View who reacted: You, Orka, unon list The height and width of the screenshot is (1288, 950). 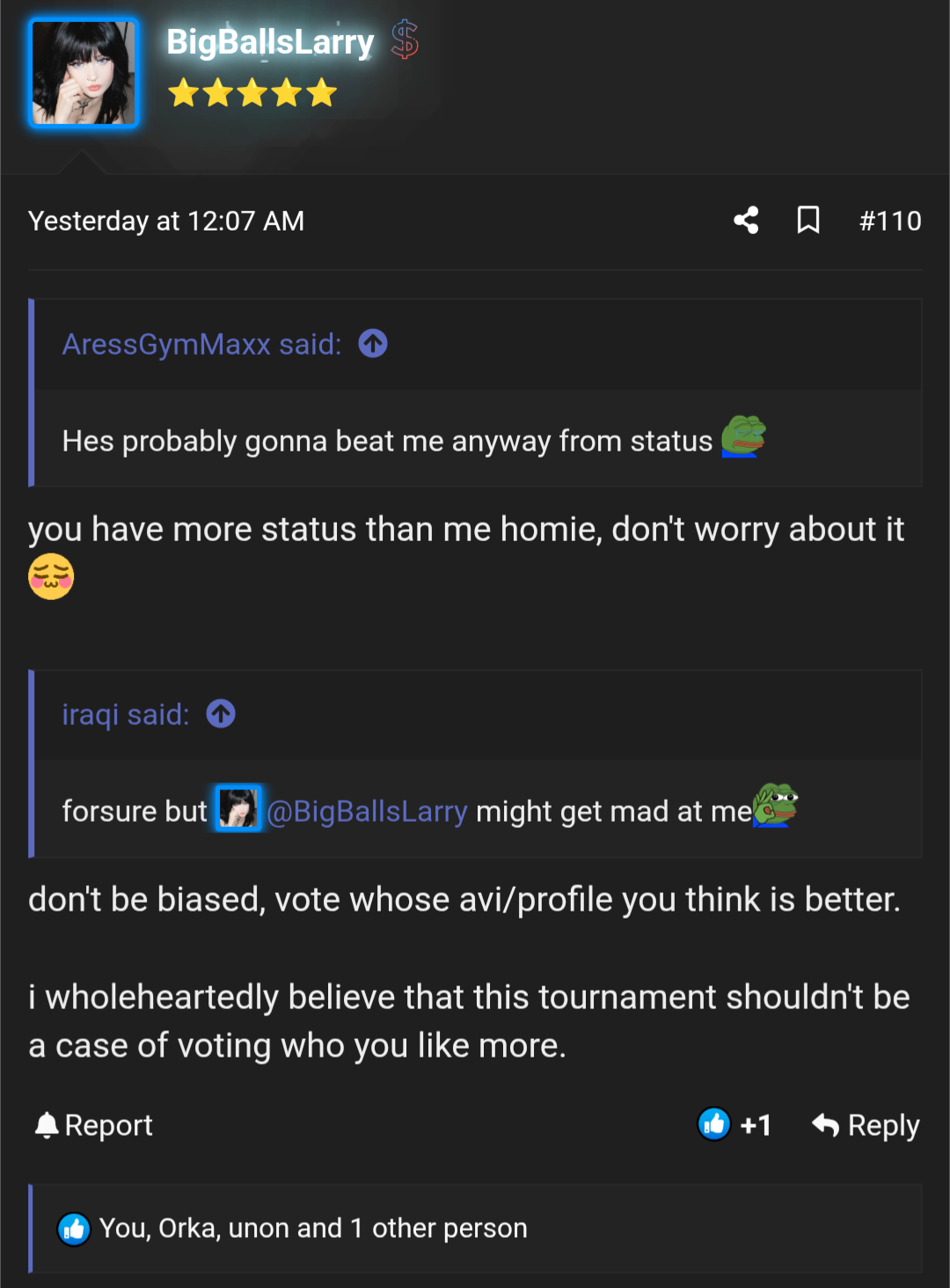click(312, 1228)
